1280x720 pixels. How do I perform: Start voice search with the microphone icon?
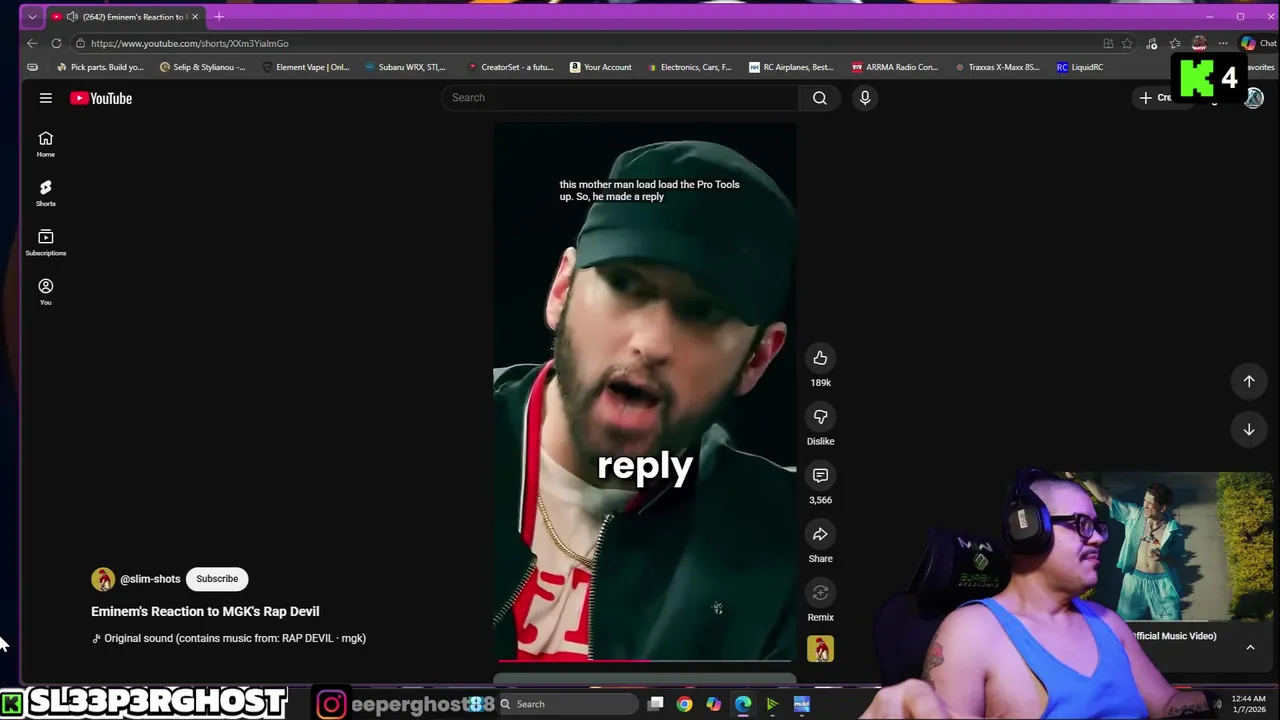[x=865, y=98]
